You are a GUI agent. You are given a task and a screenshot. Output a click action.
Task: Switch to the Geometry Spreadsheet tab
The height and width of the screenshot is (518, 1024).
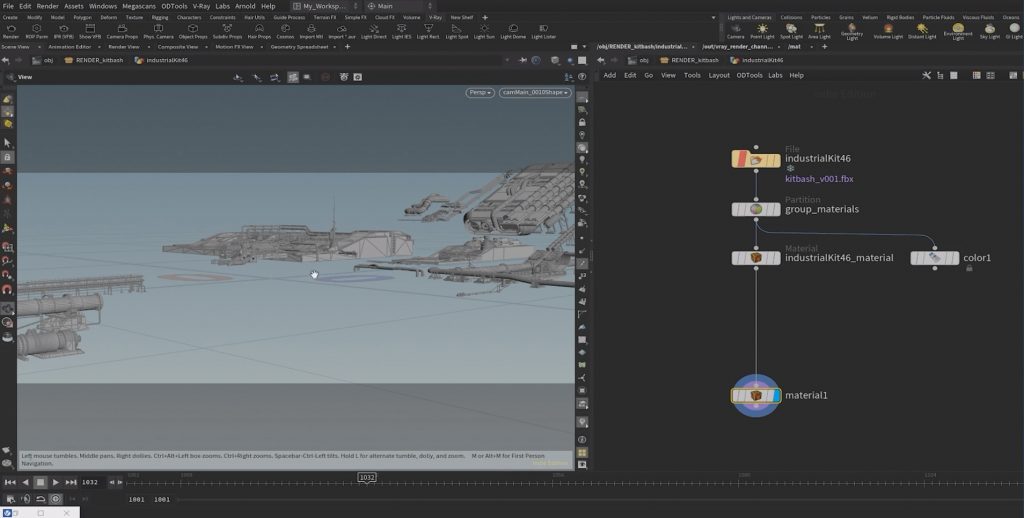tap(300, 47)
